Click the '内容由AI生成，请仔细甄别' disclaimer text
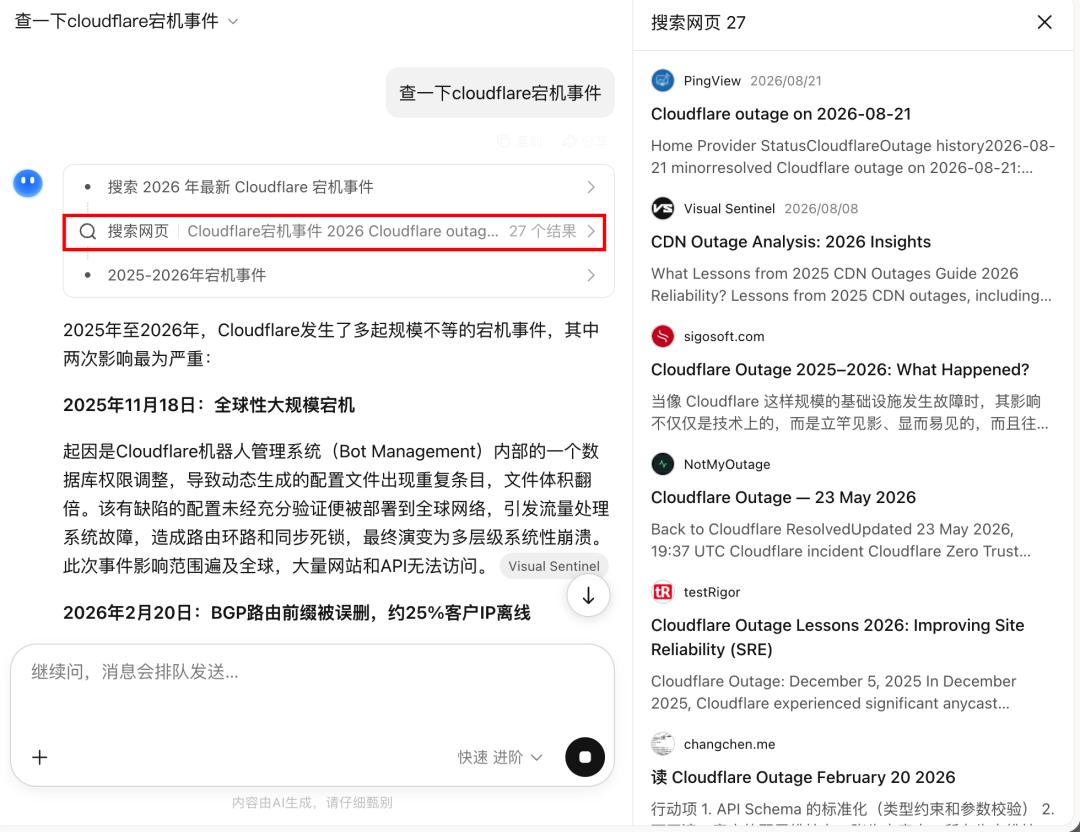 click(x=312, y=802)
